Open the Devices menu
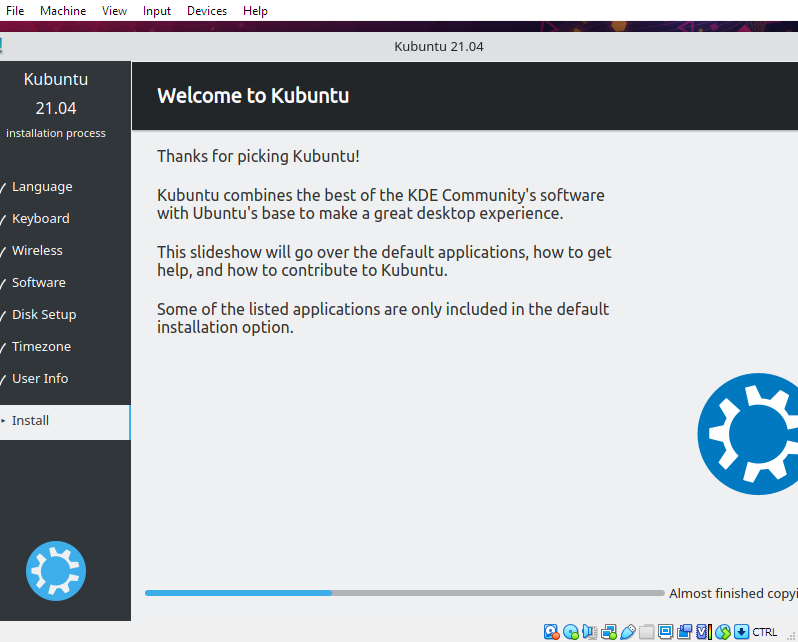This screenshot has height=642, width=798. (x=207, y=11)
